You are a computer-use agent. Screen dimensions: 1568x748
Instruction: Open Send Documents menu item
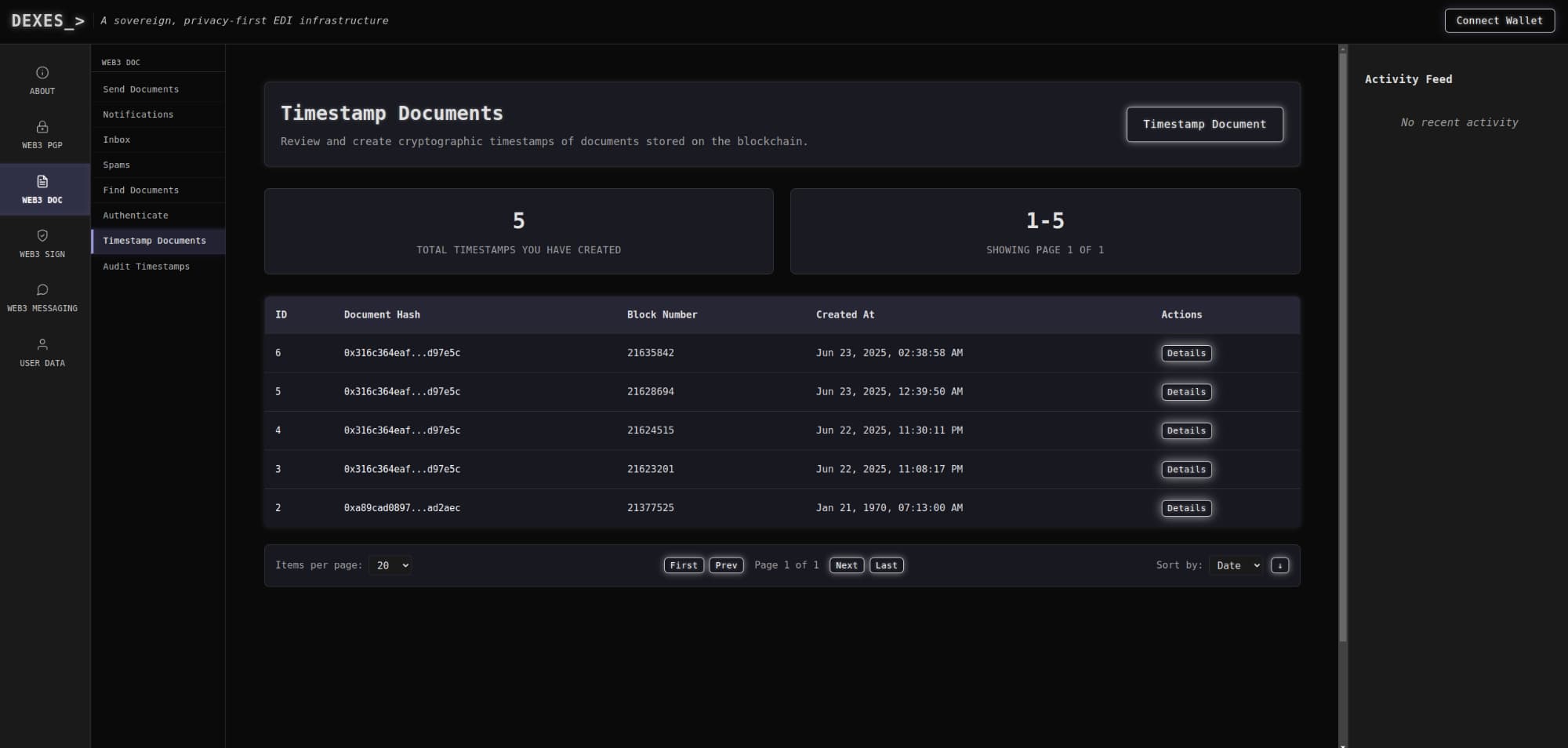(x=141, y=89)
